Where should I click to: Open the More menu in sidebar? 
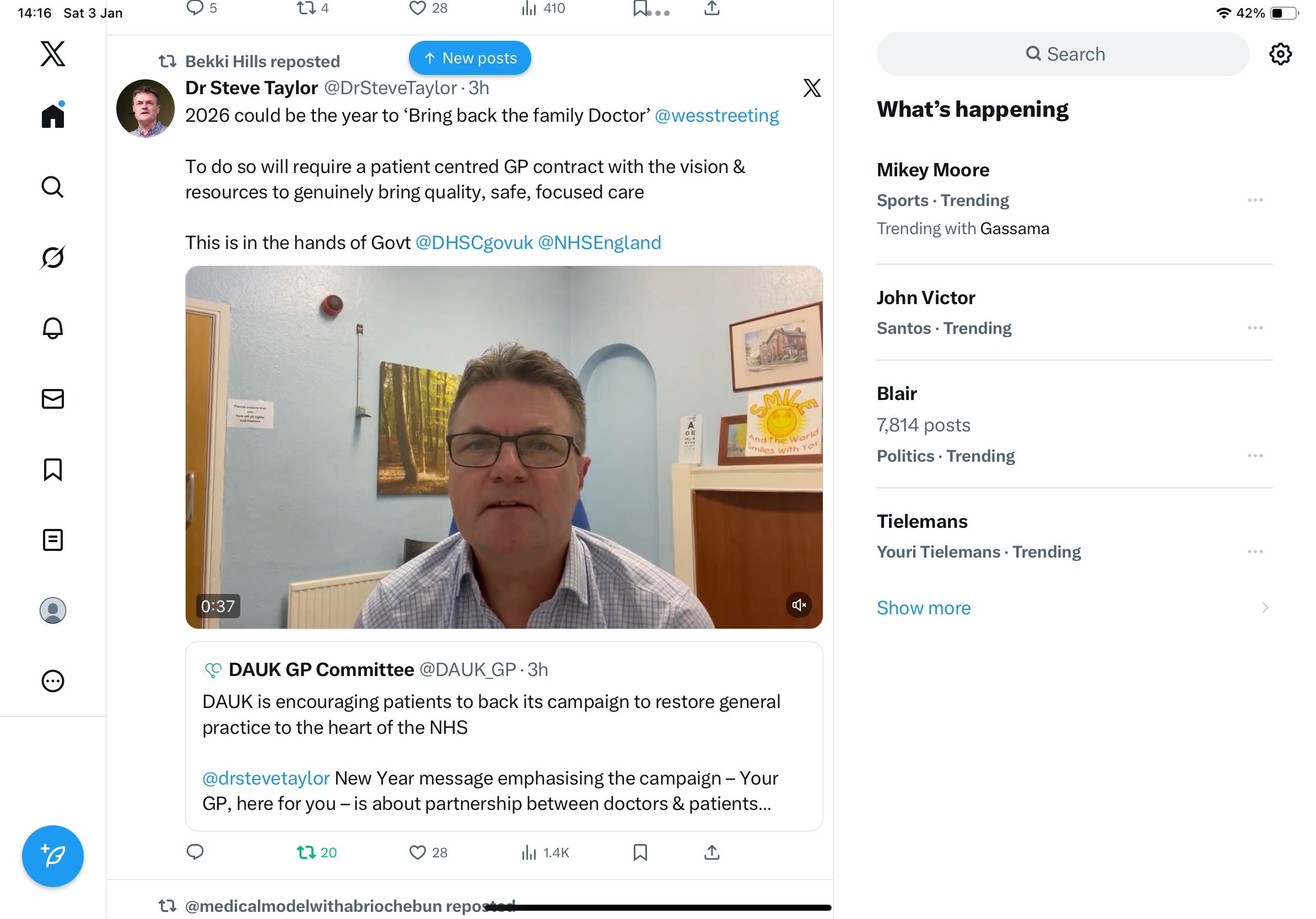tap(53, 680)
